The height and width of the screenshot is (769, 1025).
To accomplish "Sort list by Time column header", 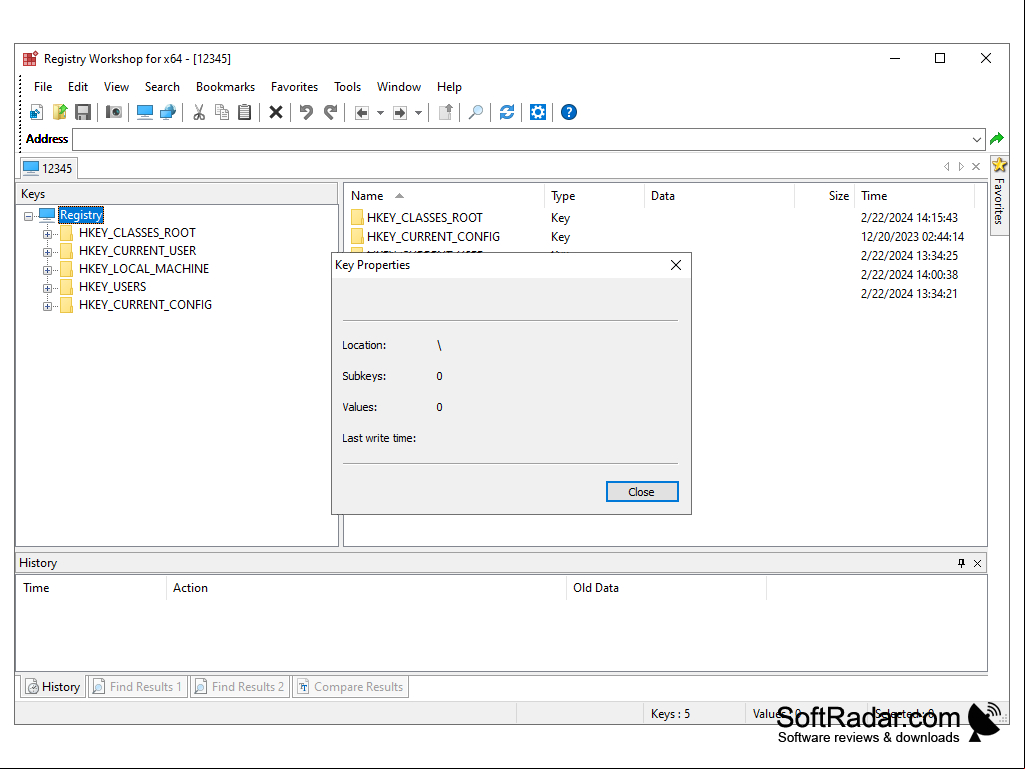I will 915,196.
